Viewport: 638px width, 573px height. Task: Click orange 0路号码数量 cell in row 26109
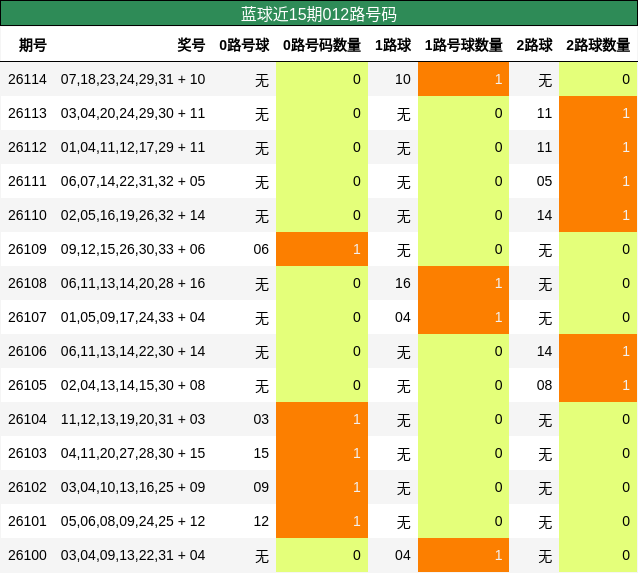tap(322, 249)
